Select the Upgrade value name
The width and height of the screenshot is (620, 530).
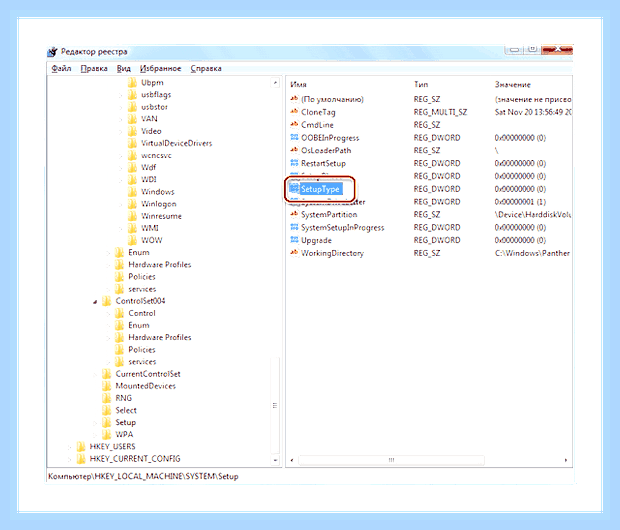point(316,240)
